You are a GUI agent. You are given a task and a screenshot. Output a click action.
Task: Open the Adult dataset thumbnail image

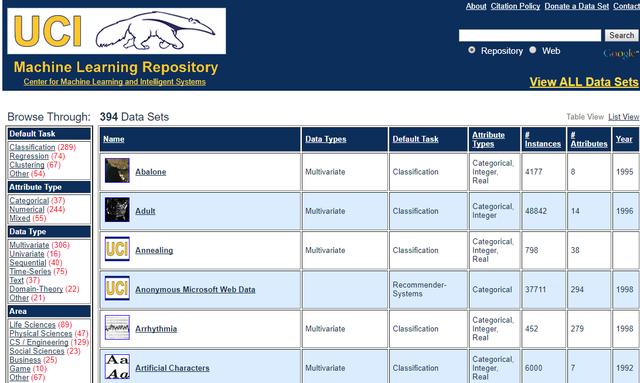tap(117, 210)
